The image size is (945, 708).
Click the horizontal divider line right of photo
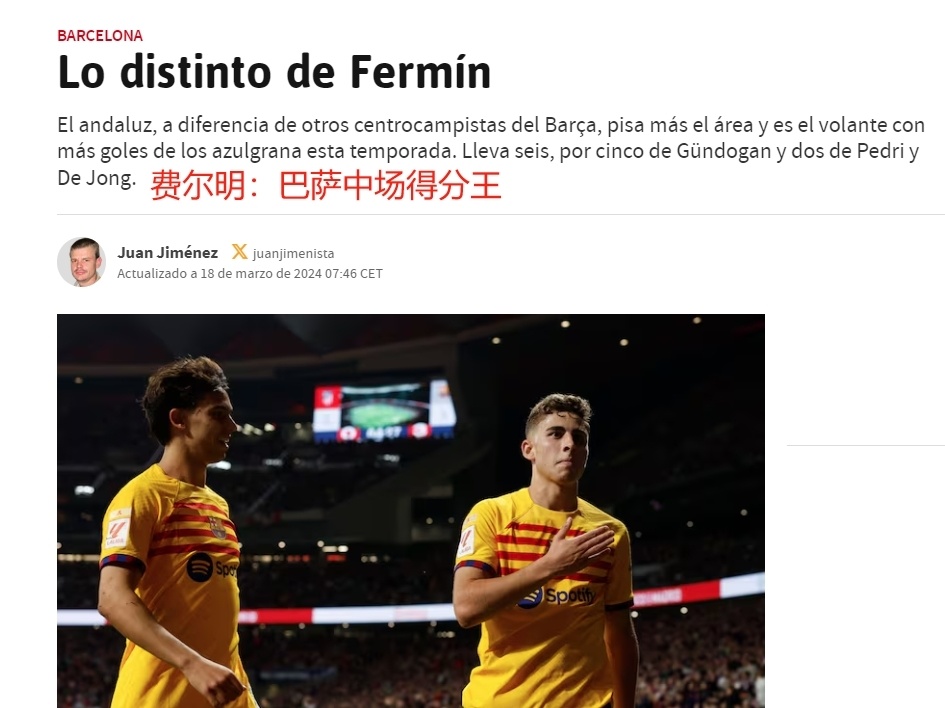tap(865, 445)
